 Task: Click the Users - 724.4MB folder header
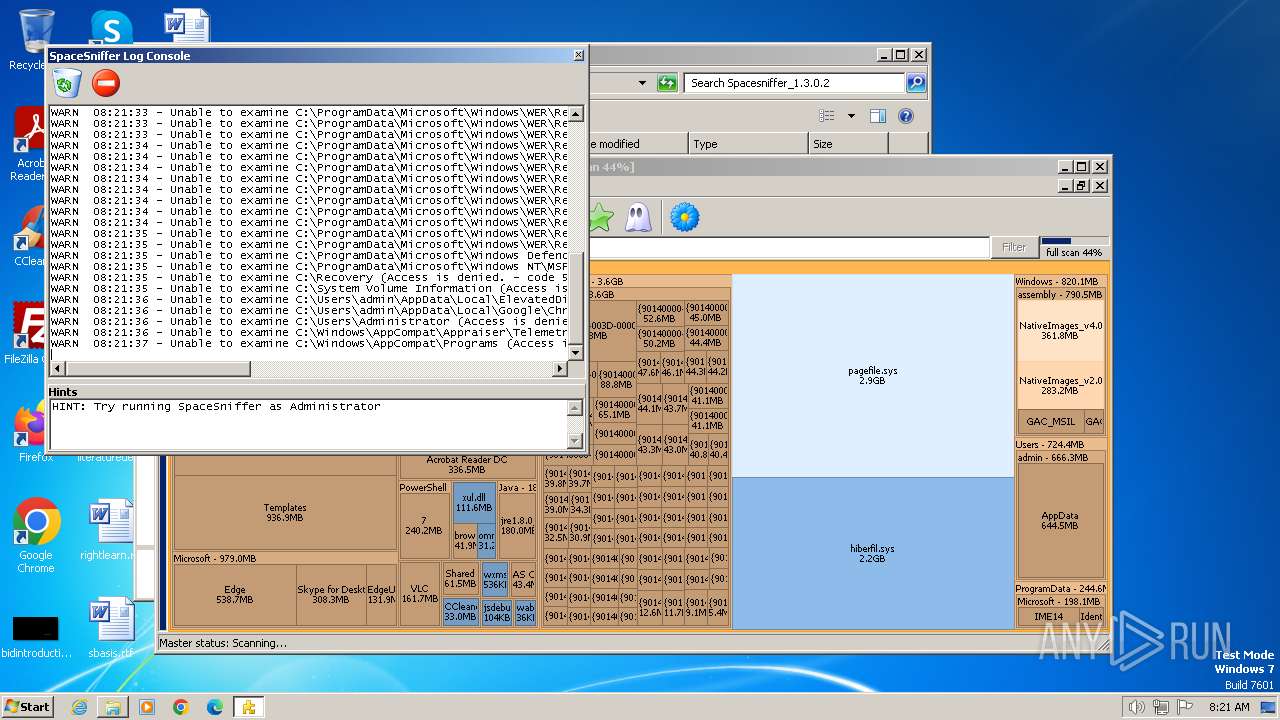coord(1060,444)
